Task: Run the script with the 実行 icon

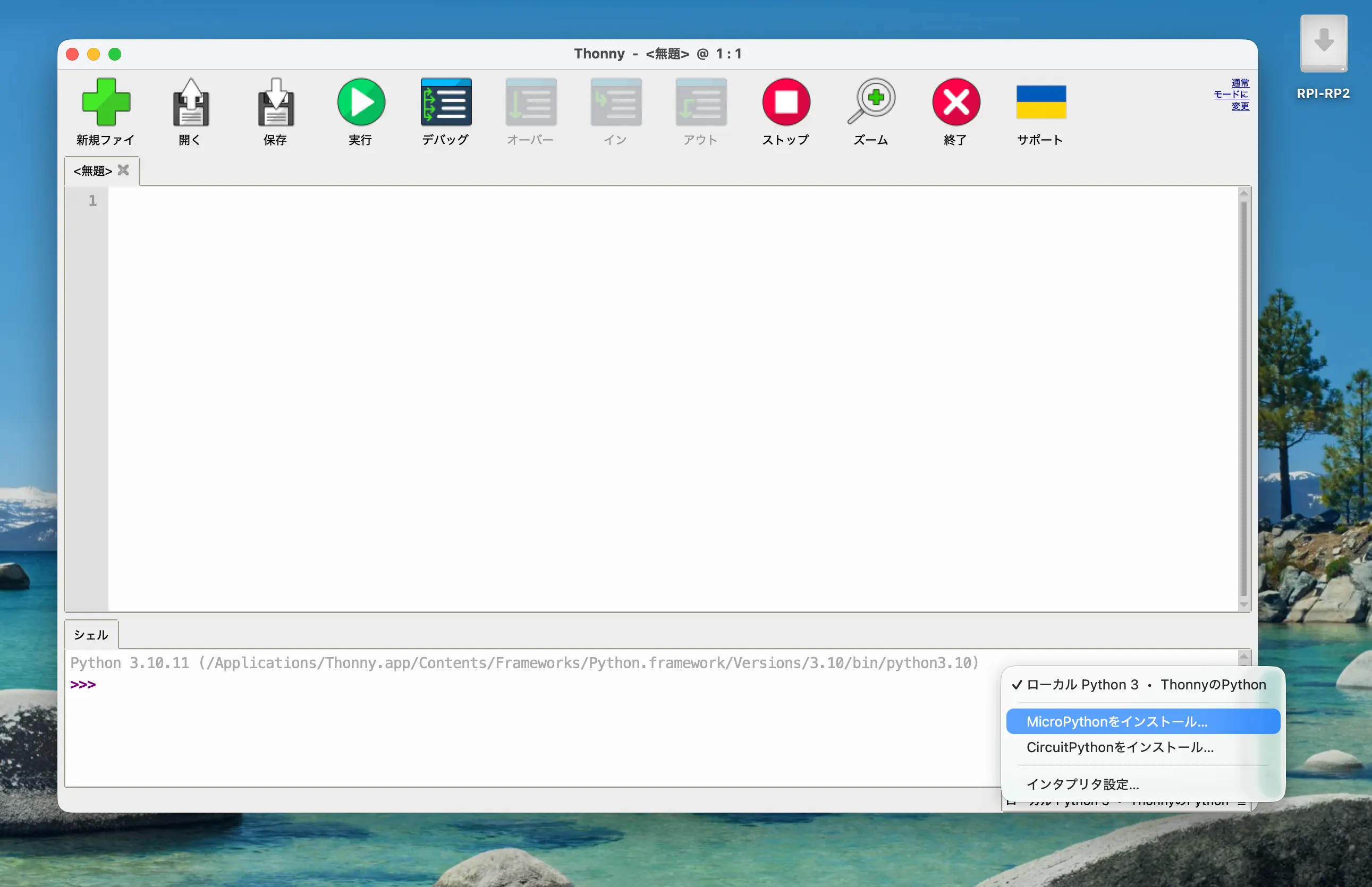Action: click(x=361, y=103)
